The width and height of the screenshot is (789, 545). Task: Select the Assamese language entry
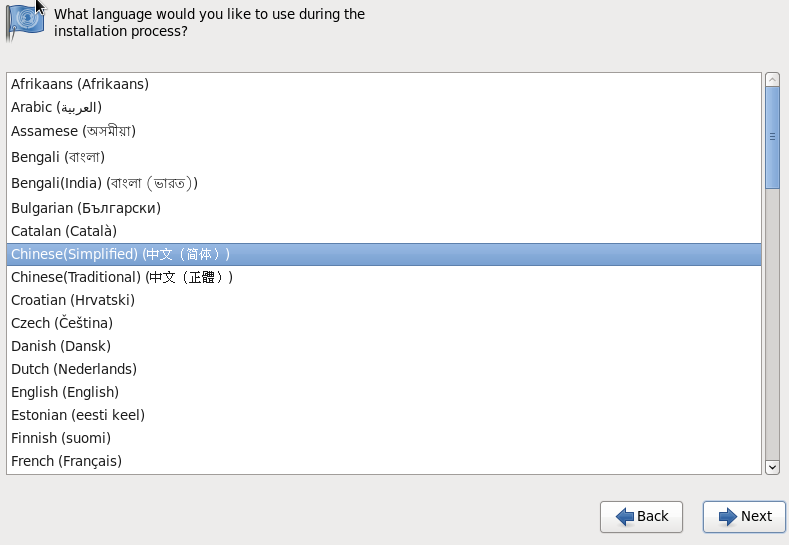pos(384,131)
